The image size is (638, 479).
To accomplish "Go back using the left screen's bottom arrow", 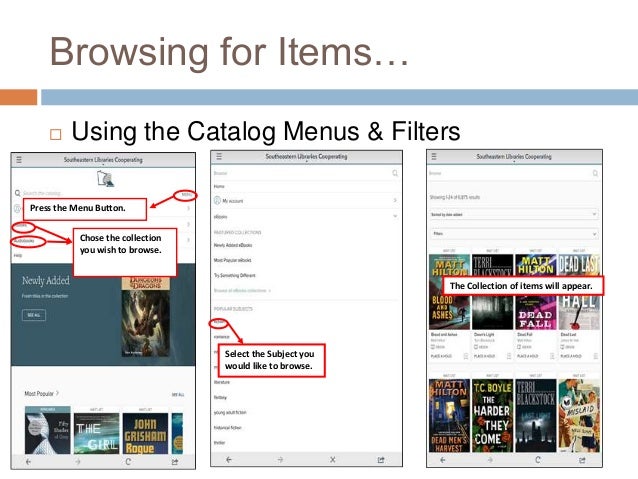I will click(28, 462).
